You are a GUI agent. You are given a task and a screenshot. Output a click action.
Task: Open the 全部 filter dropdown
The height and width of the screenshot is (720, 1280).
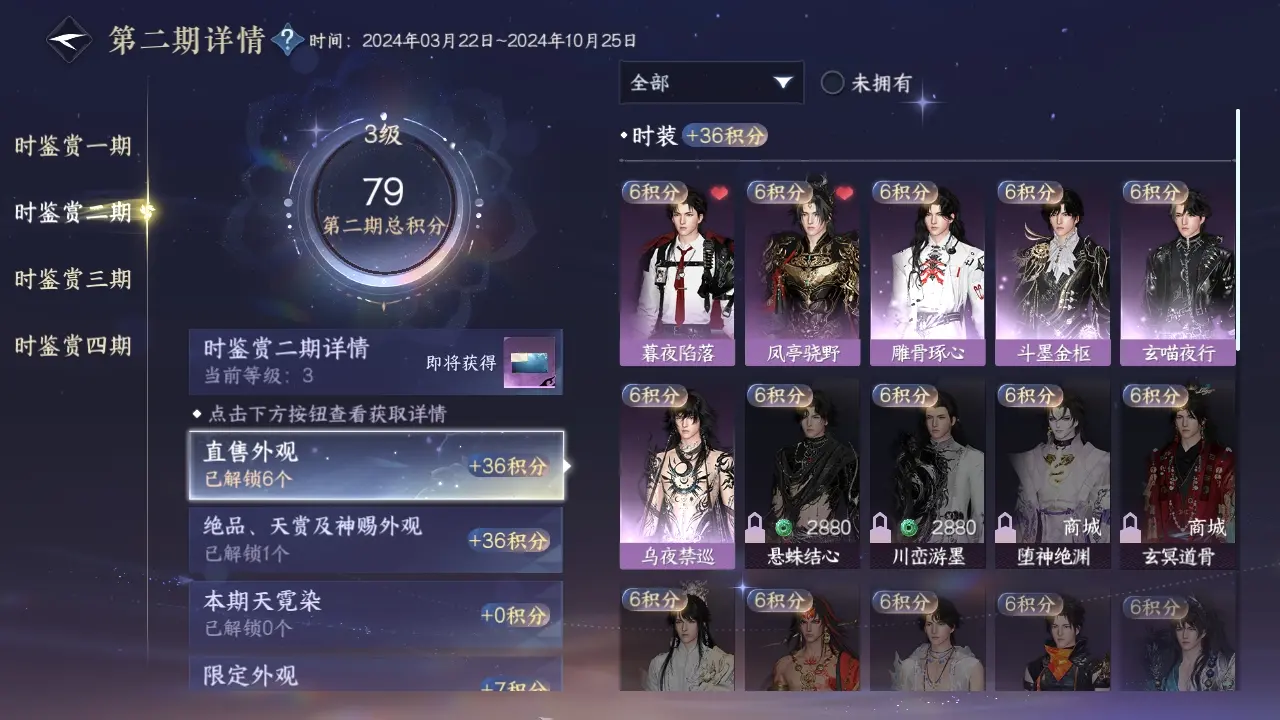(x=711, y=82)
